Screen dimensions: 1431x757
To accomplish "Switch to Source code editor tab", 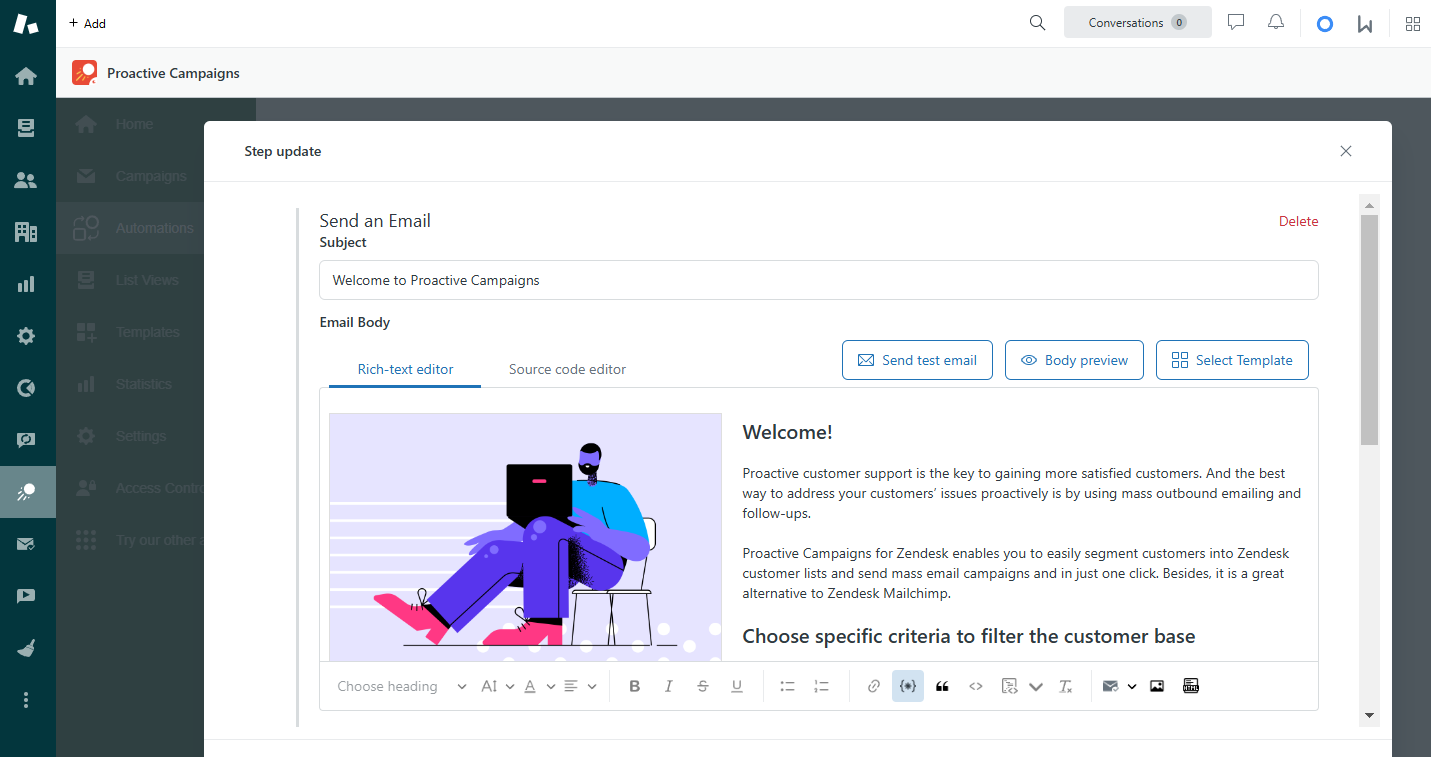I will pyautogui.click(x=567, y=369).
